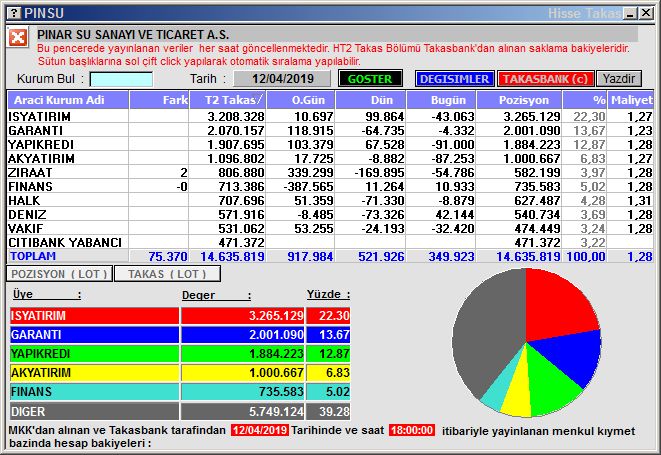Click the yellow pie chart slice
The width and height of the screenshot is (661, 455).
(519, 392)
